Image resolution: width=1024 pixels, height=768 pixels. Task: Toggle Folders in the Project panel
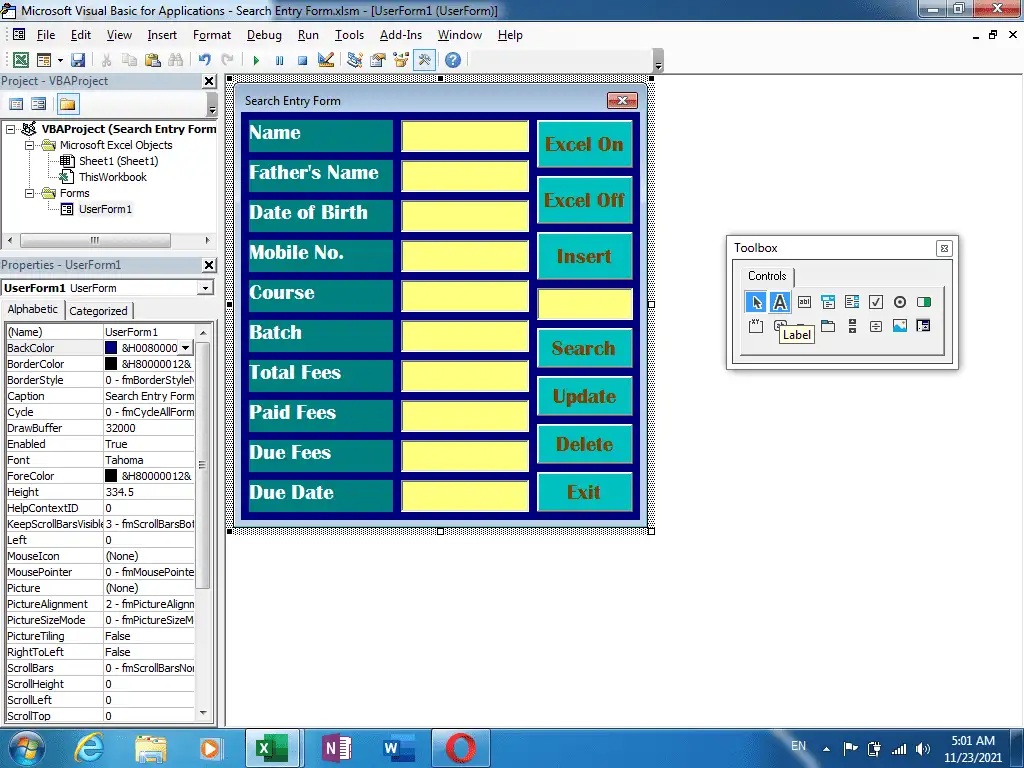[x=67, y=104]
